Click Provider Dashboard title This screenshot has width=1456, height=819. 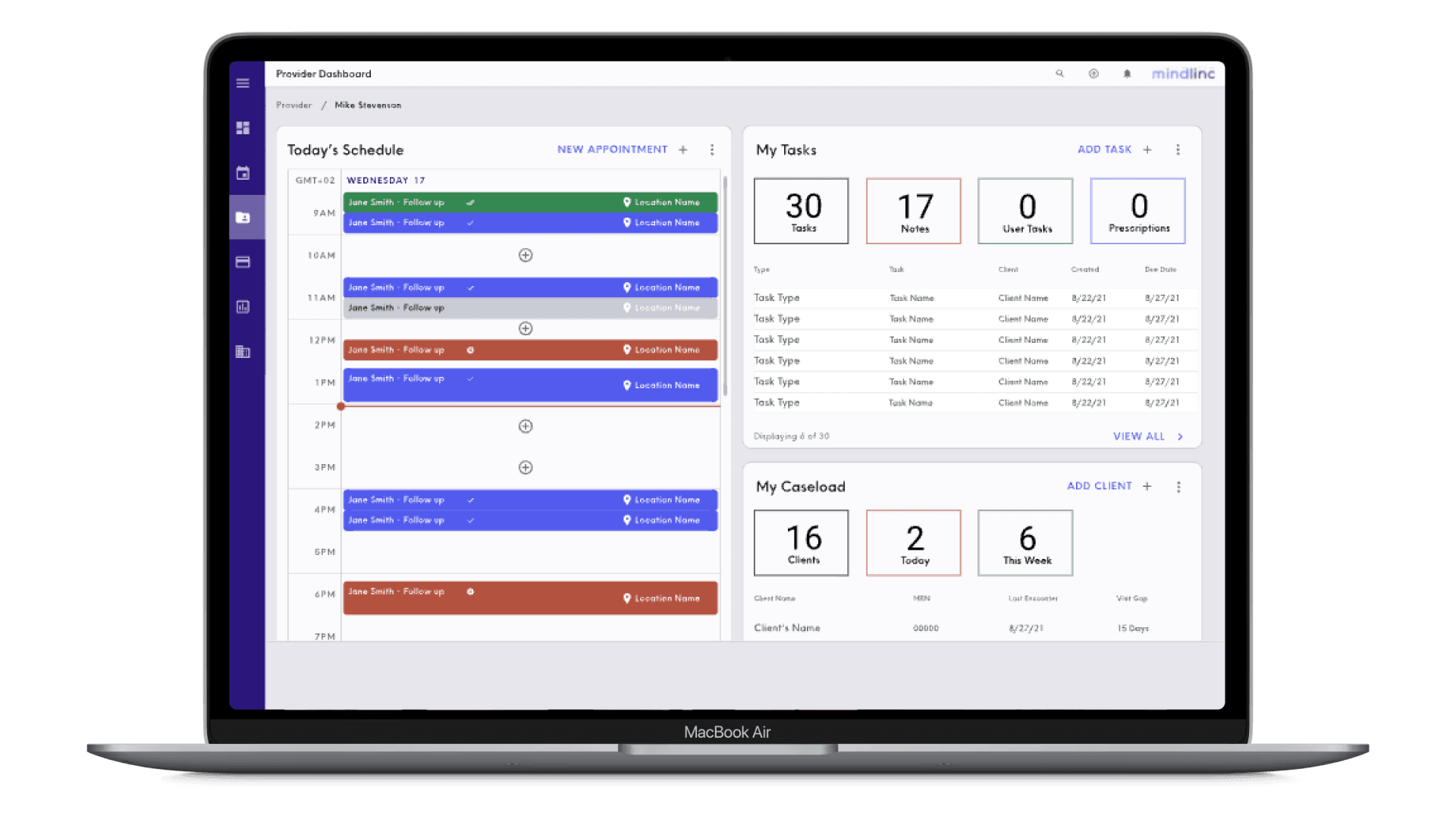coord(323,74)
